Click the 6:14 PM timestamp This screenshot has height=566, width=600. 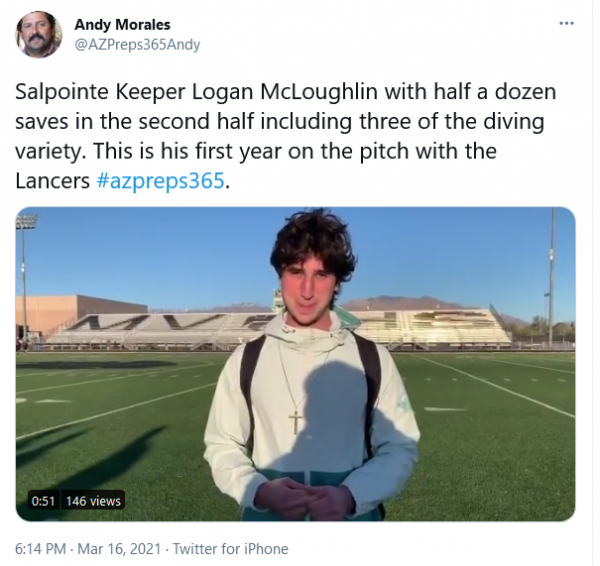tap(40, 549)
